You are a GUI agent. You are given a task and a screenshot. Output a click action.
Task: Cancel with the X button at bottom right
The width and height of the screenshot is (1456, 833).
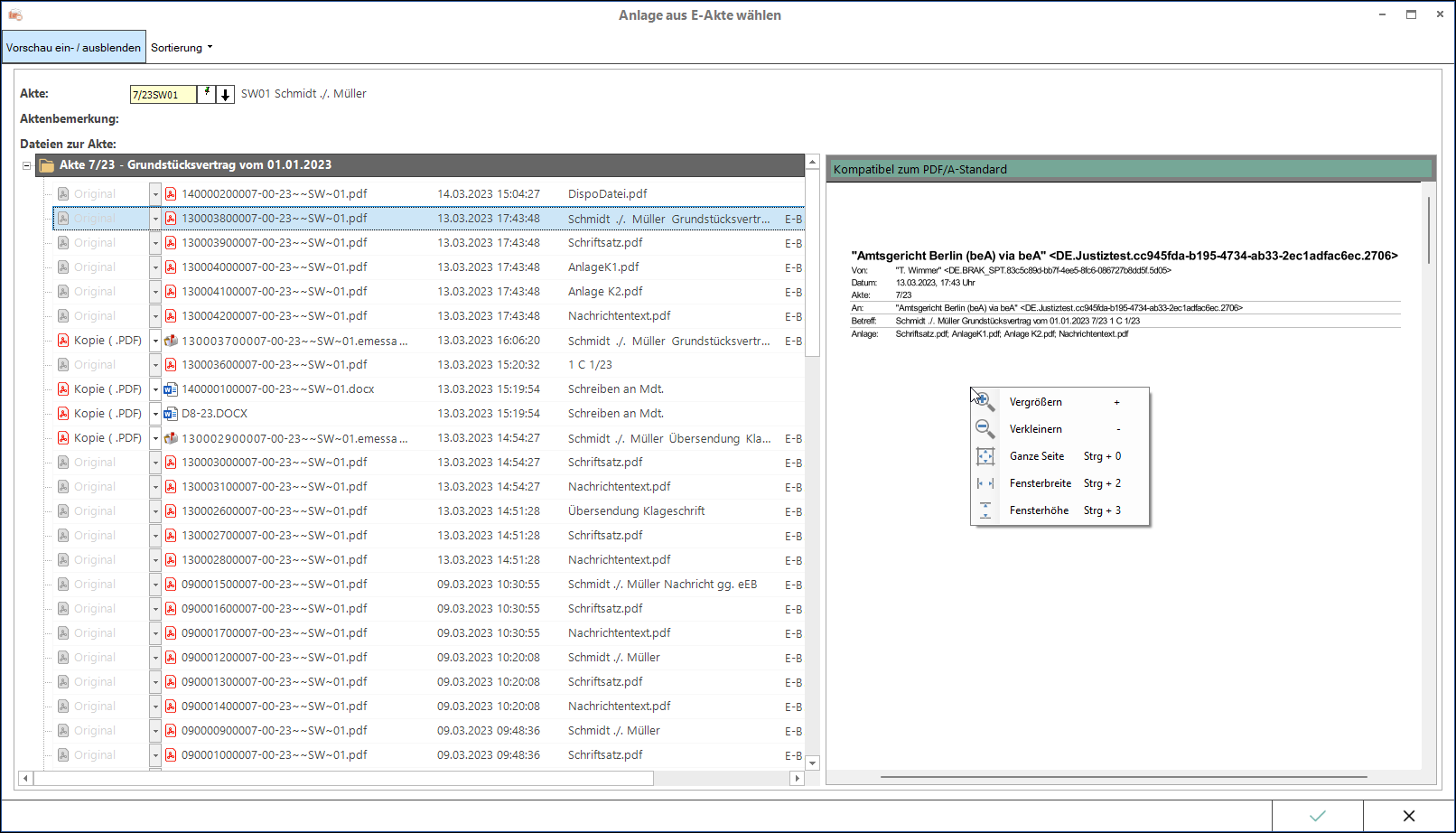click(x=1409, y=816)
